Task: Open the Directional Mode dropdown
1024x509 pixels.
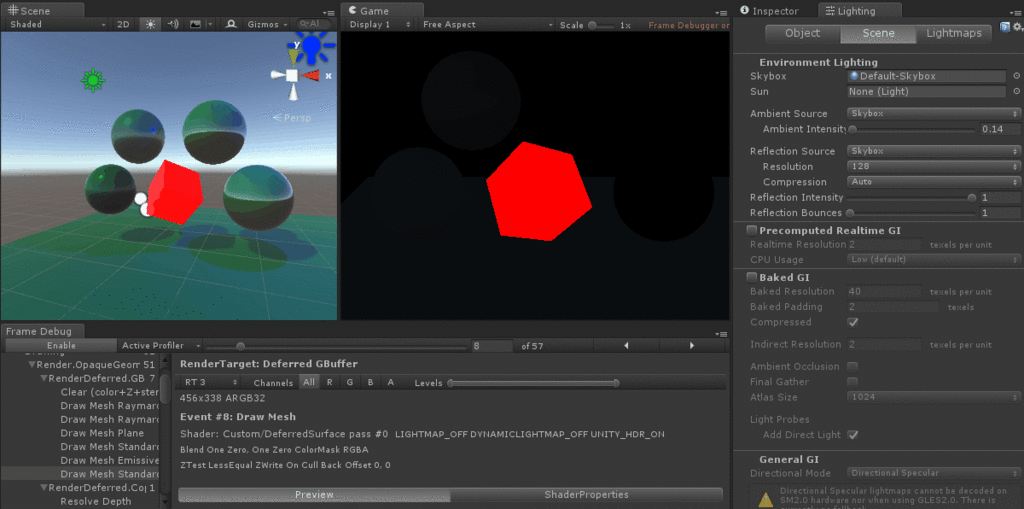Action: pos(934,473)
